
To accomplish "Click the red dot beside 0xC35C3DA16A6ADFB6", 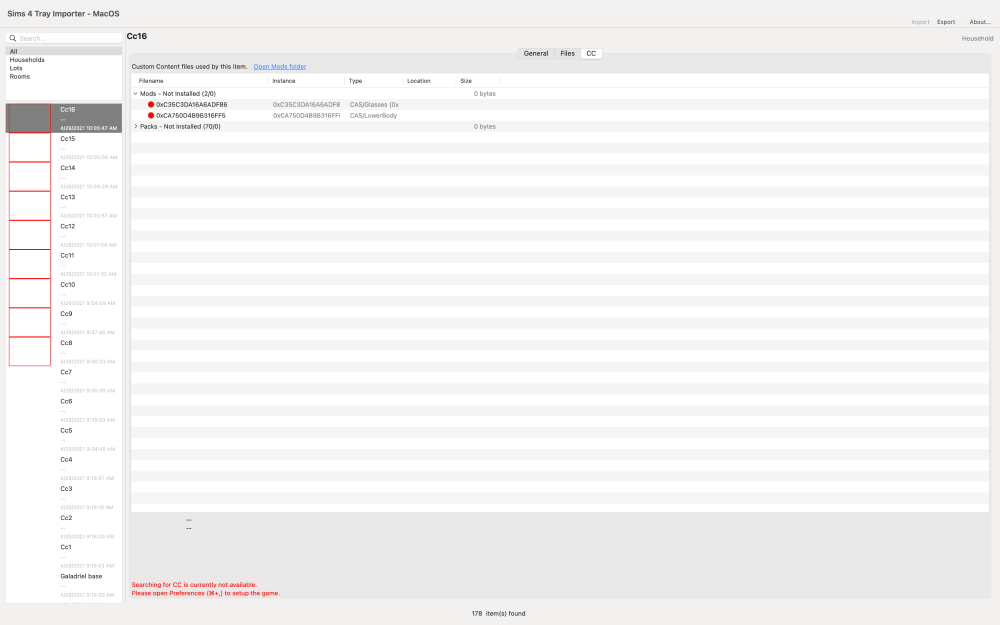I will tap(151, 105).
